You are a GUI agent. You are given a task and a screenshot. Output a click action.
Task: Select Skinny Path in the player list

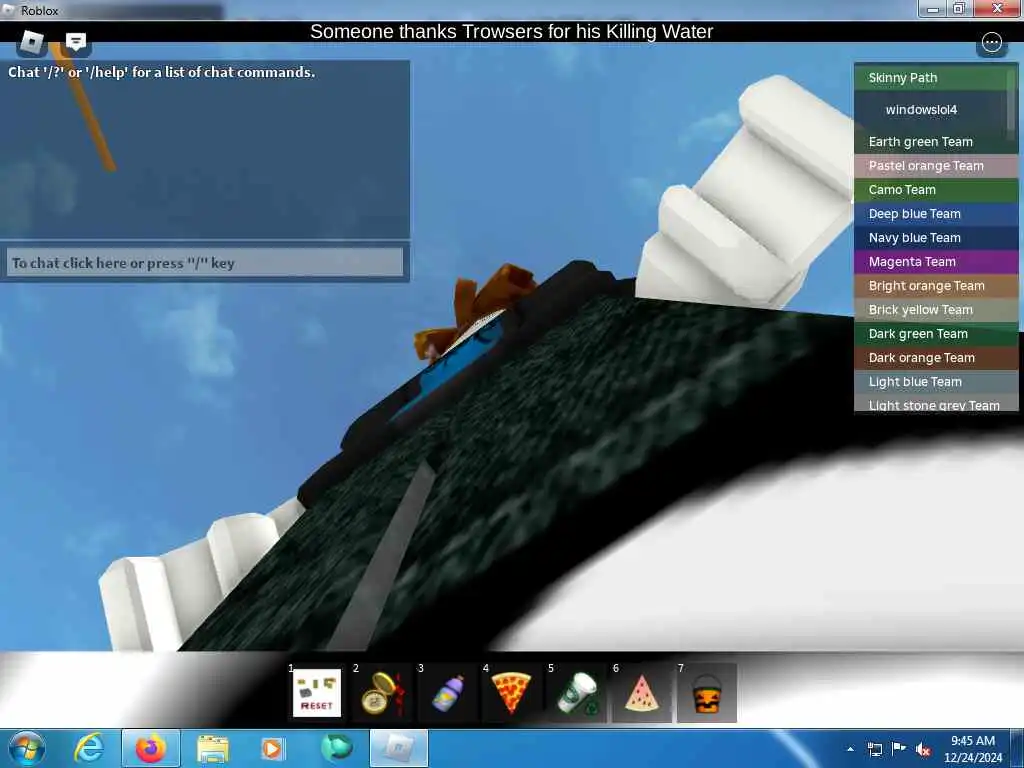931,78
